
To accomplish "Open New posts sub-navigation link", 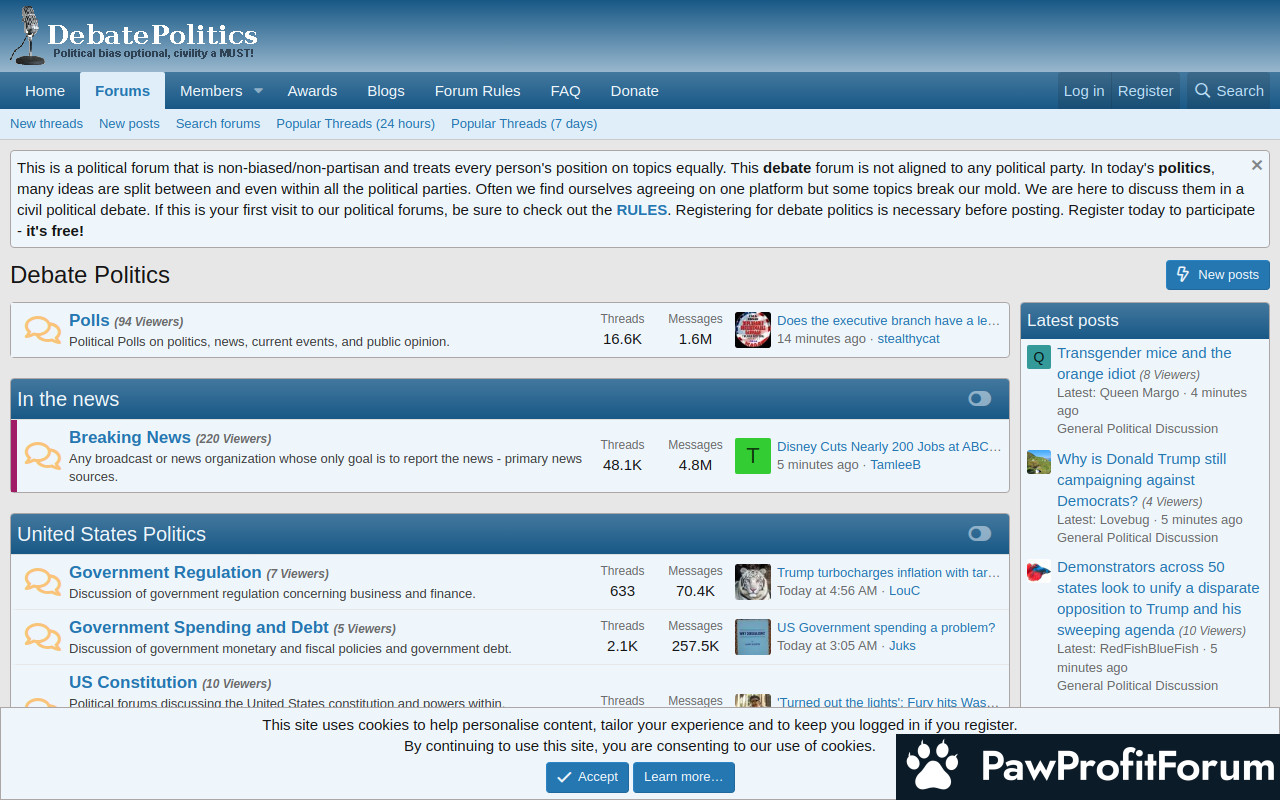I will [129, 124].
